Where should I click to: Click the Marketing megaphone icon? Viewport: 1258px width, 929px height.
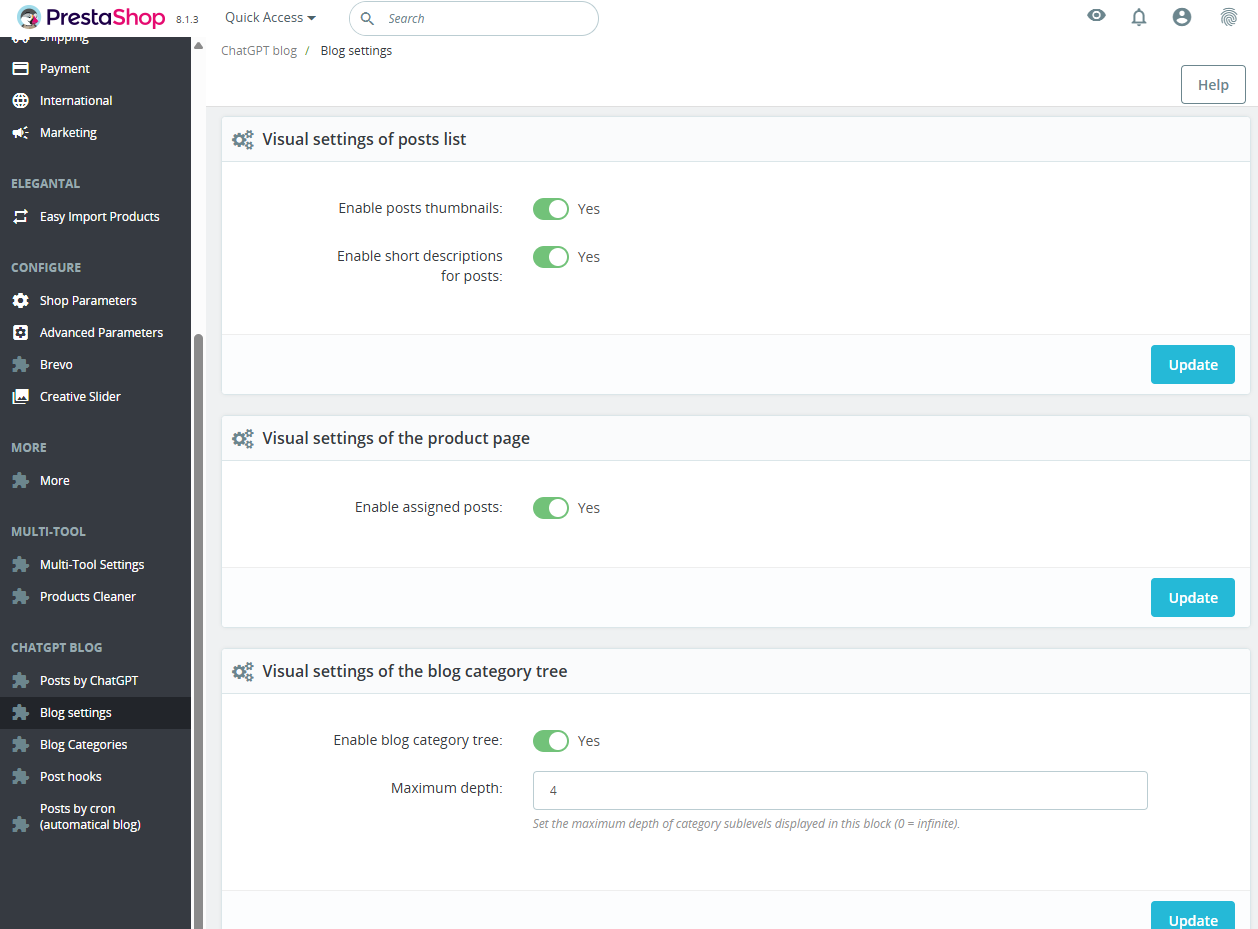pos(20,133)
